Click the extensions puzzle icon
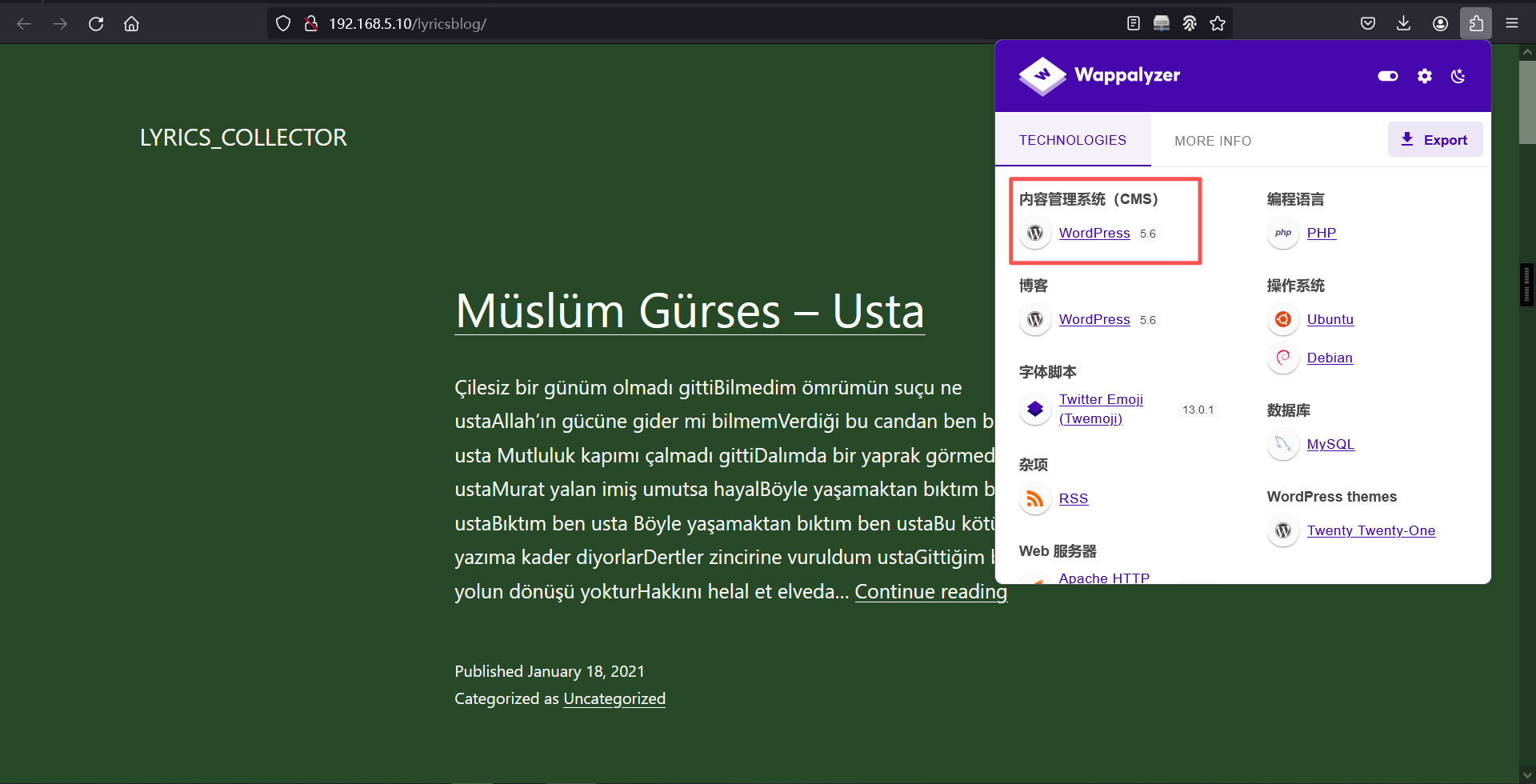Image resolution: width=1536 pixels, height=784 pixels. pos(1476,24)
